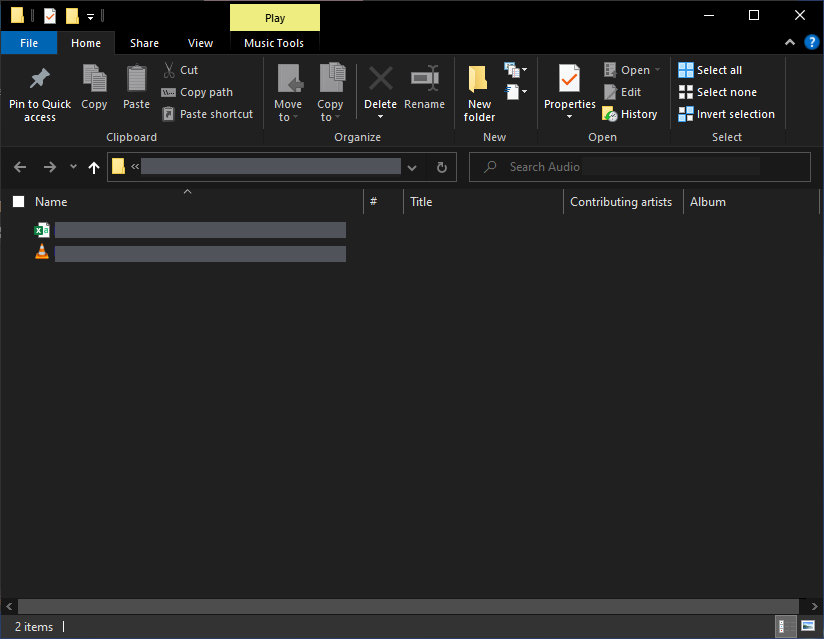824x639 pixels.
Task: Expand the Properties dropdown arrow
Action: pos(570,117)
